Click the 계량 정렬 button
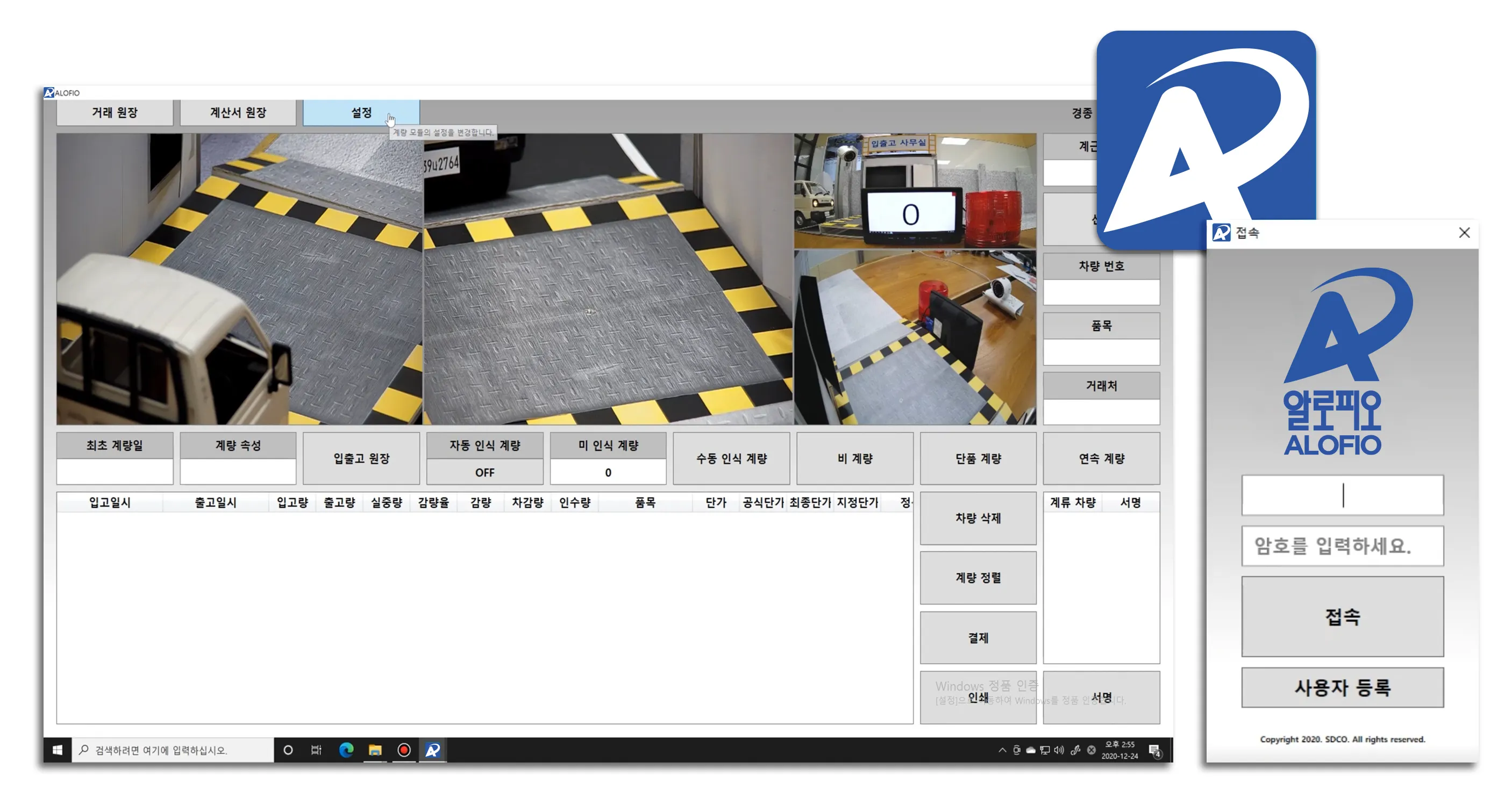 click(x=978, y=578)
